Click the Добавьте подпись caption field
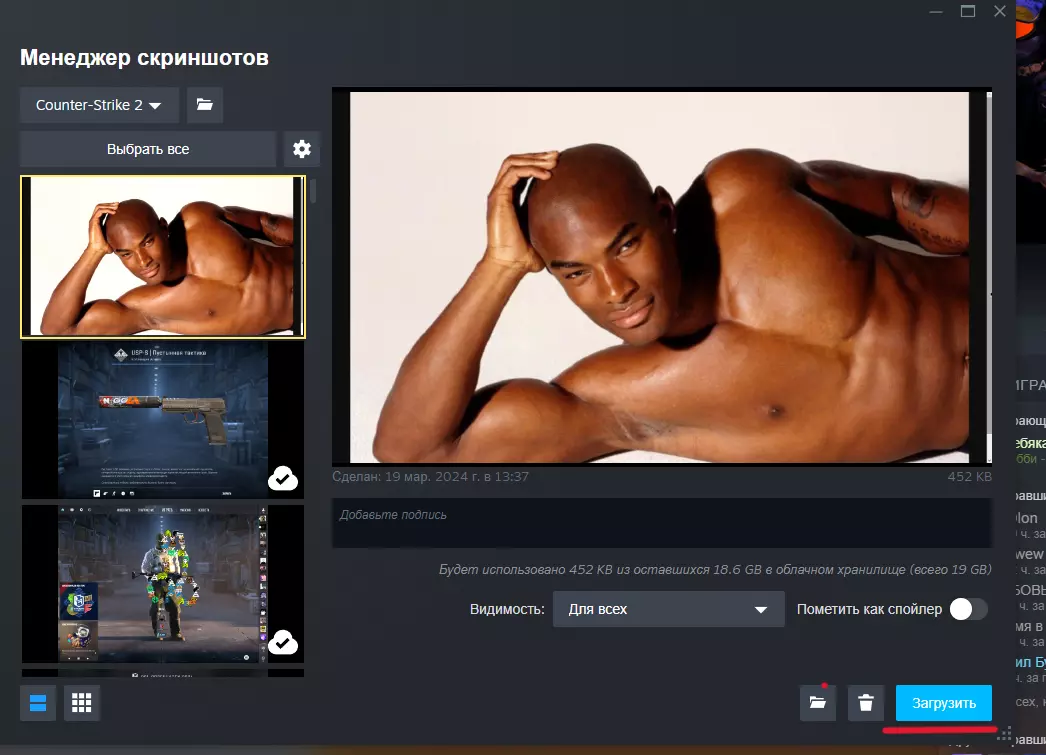 click(x=662, y=523)
